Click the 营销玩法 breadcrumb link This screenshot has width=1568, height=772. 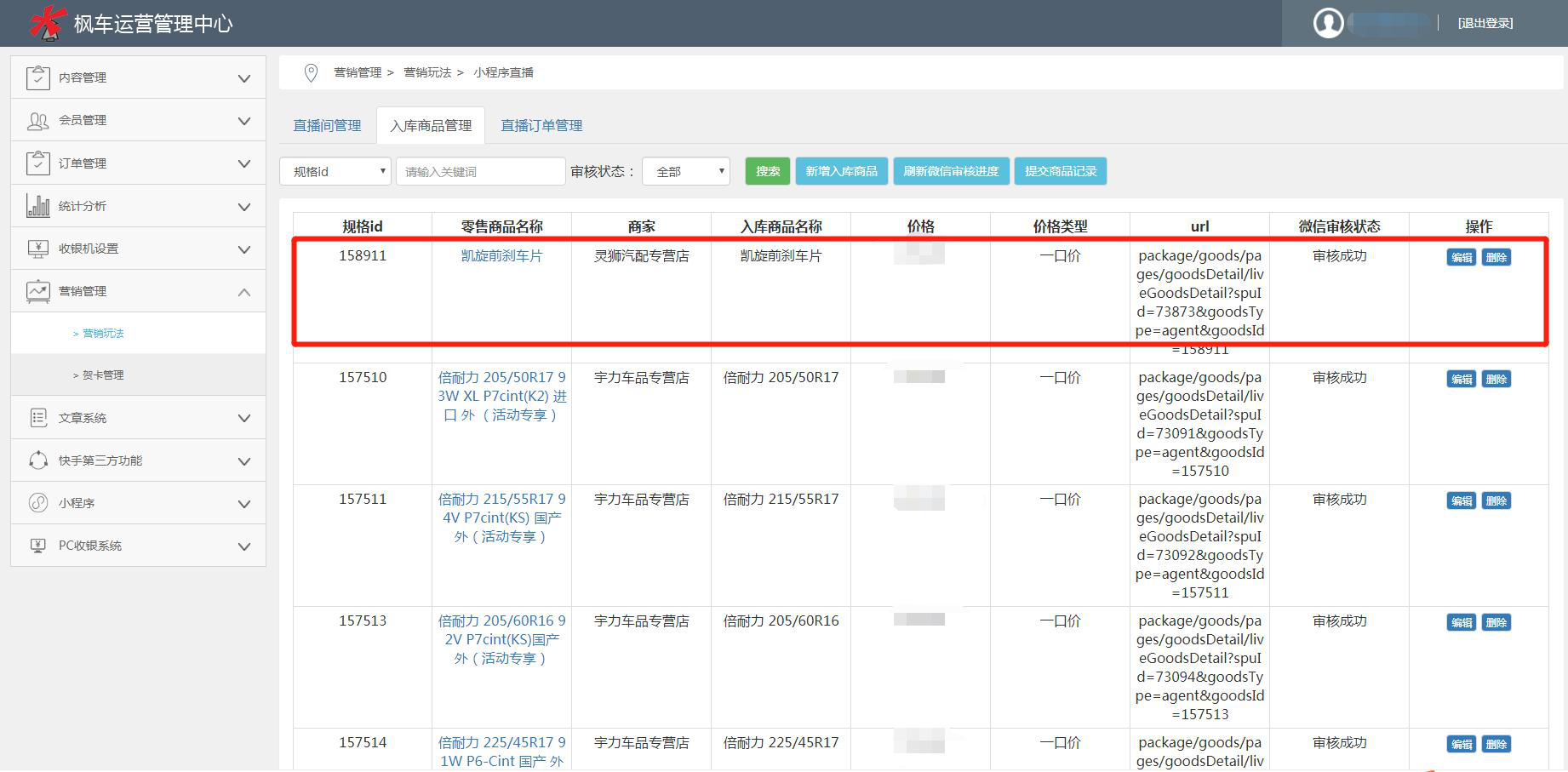click(427, 73)
